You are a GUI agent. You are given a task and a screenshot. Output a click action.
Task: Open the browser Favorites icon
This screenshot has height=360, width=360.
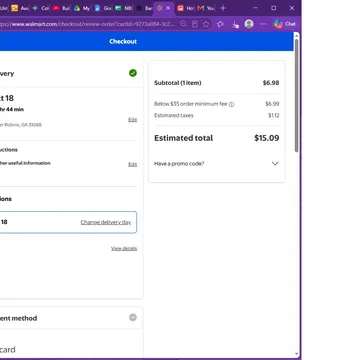(220, 24)
